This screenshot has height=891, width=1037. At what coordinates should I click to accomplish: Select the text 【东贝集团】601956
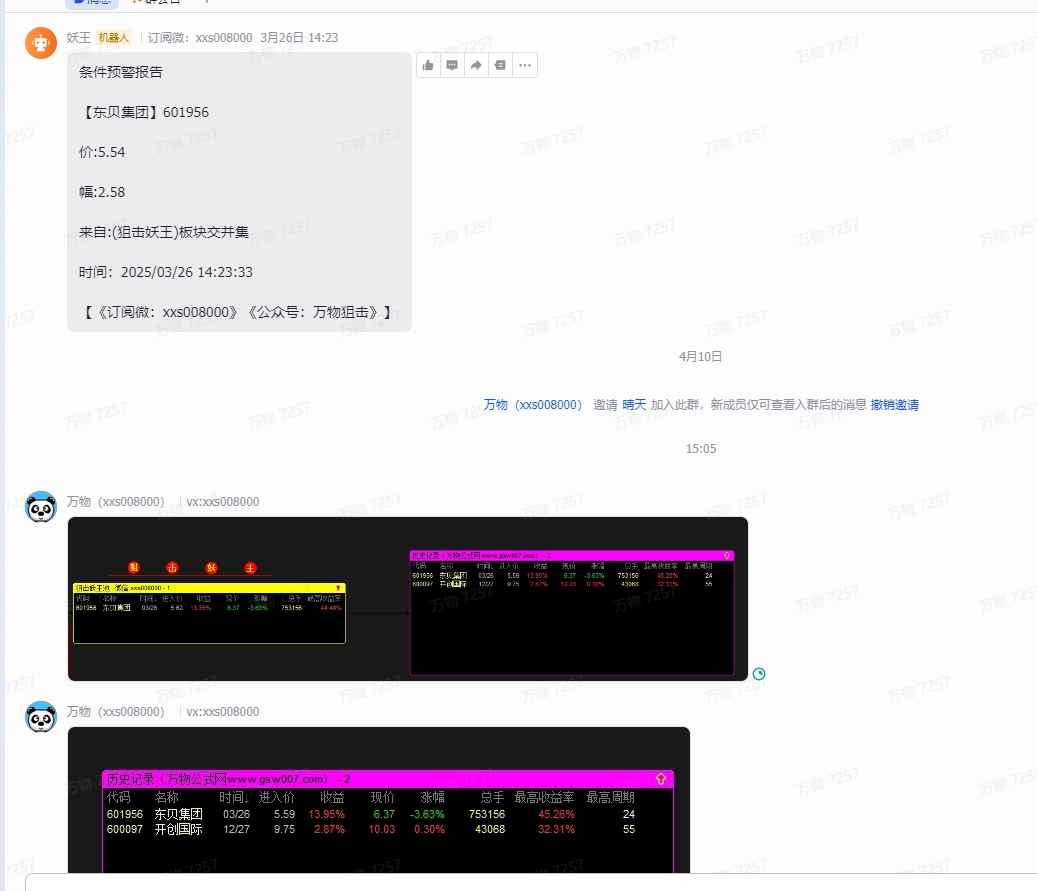click(x=144, y=112)
